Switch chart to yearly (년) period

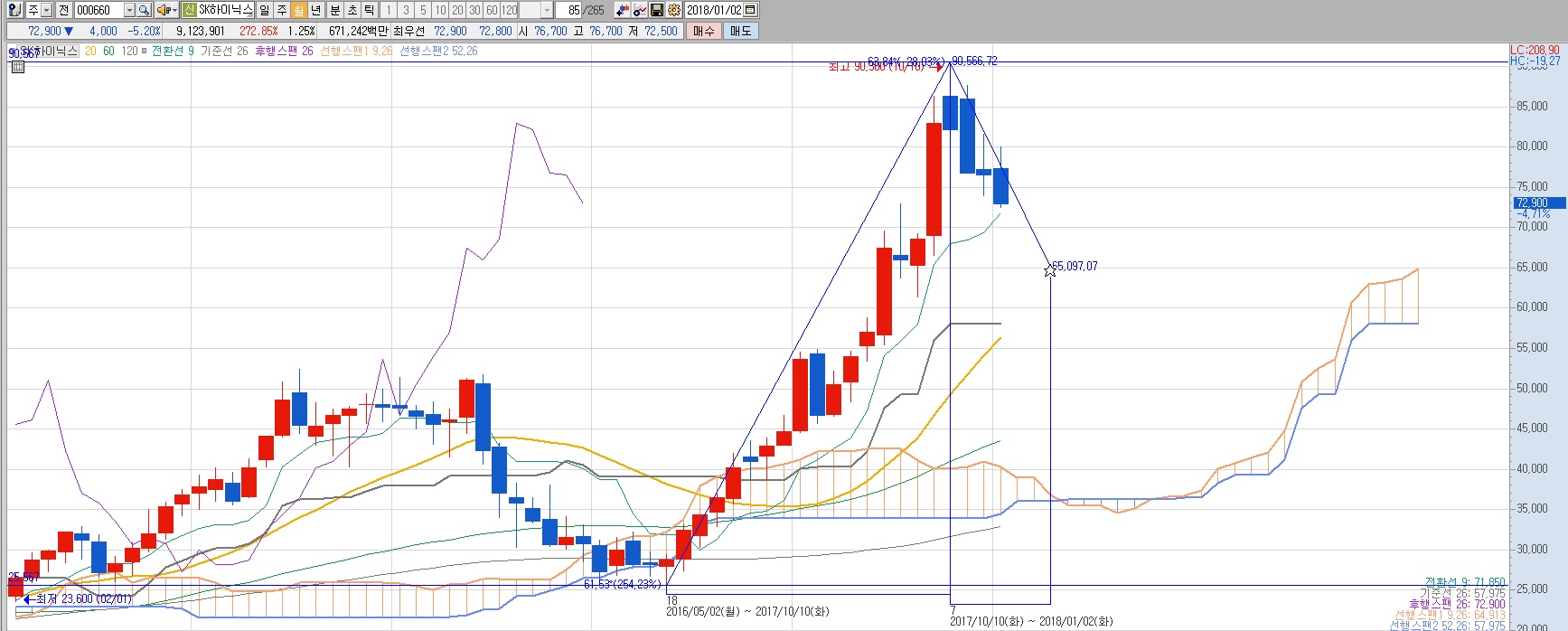(x=316, y=10)
